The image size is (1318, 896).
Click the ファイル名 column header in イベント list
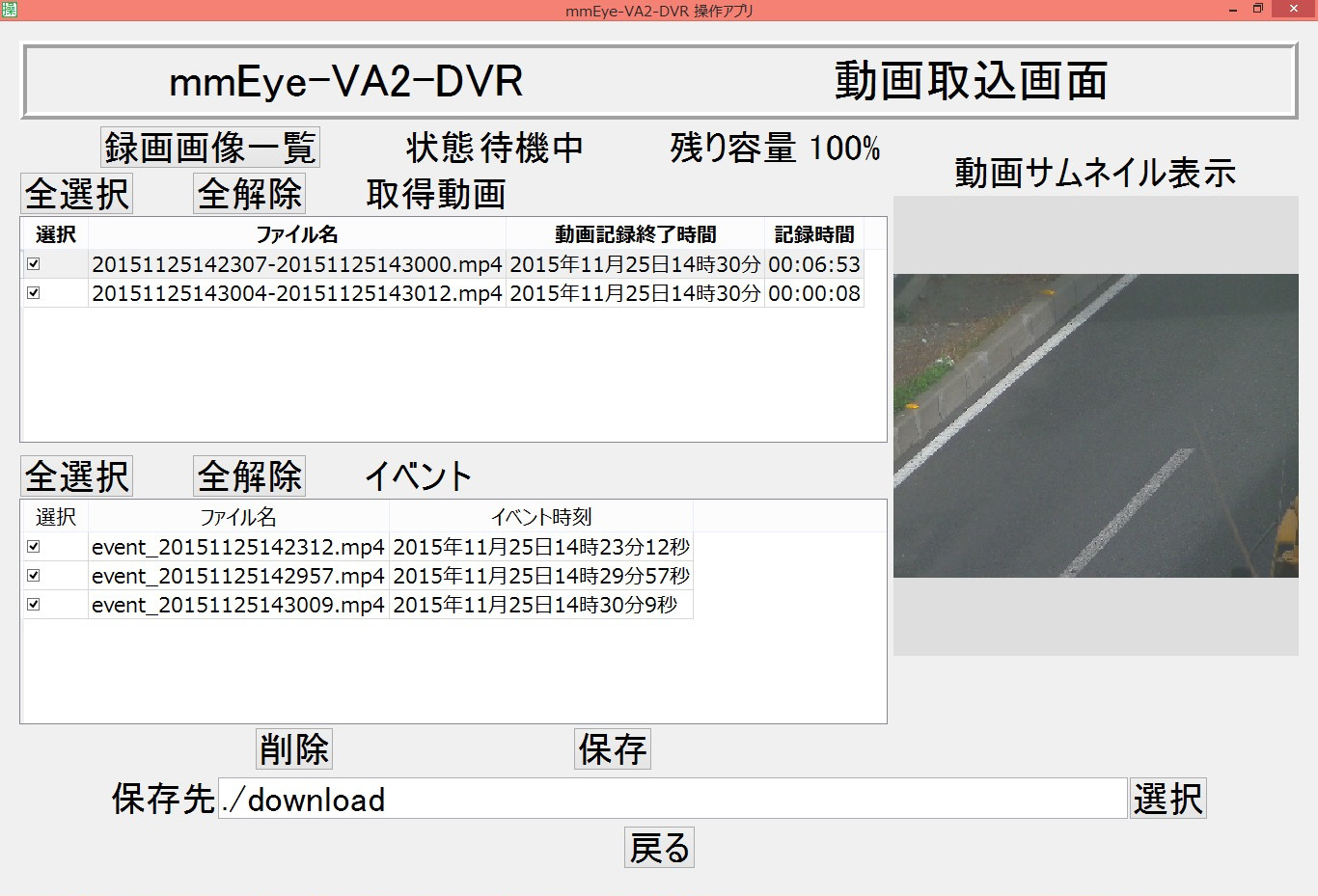(237, 517)
